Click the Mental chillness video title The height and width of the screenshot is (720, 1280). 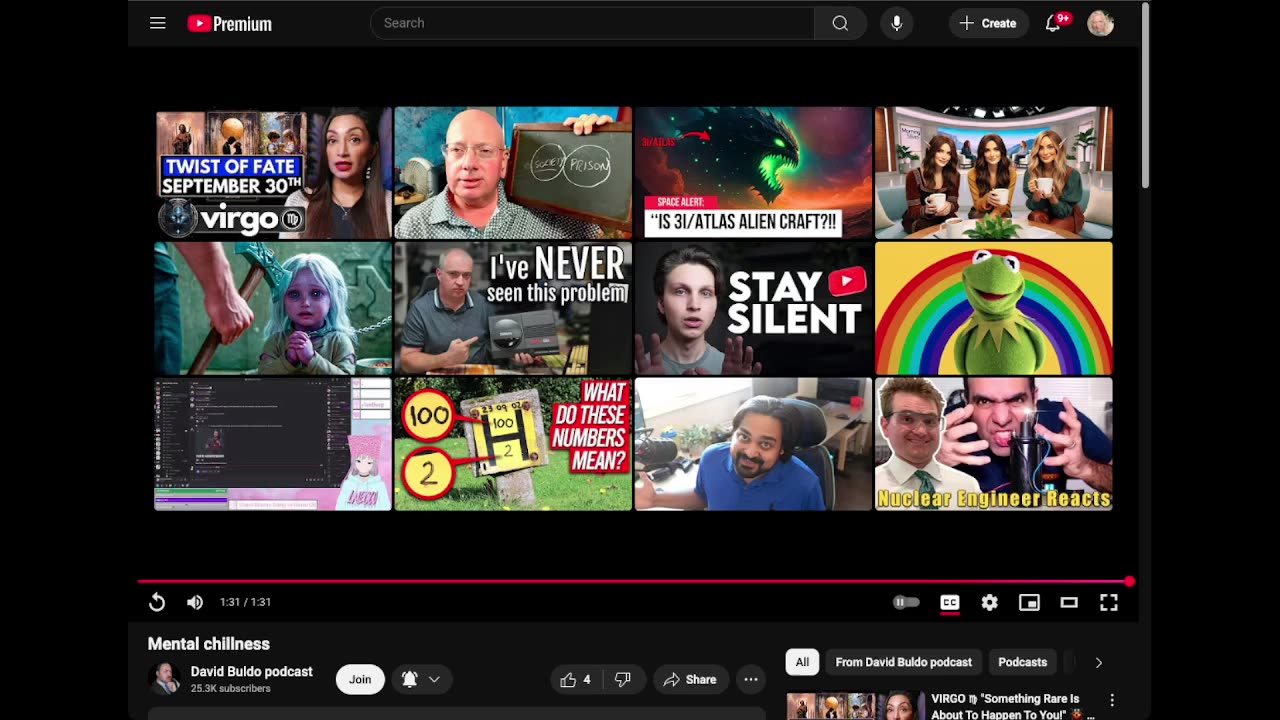click(209, 644)
